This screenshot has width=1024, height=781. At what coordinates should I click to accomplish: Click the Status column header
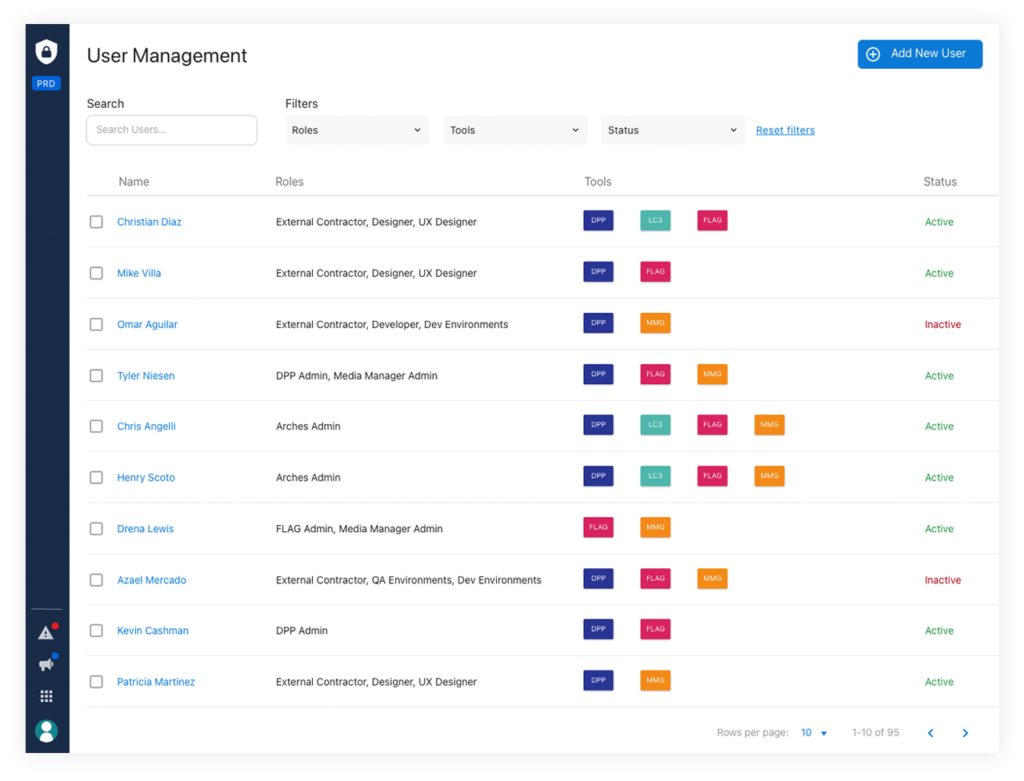click(x=939, y=182)
